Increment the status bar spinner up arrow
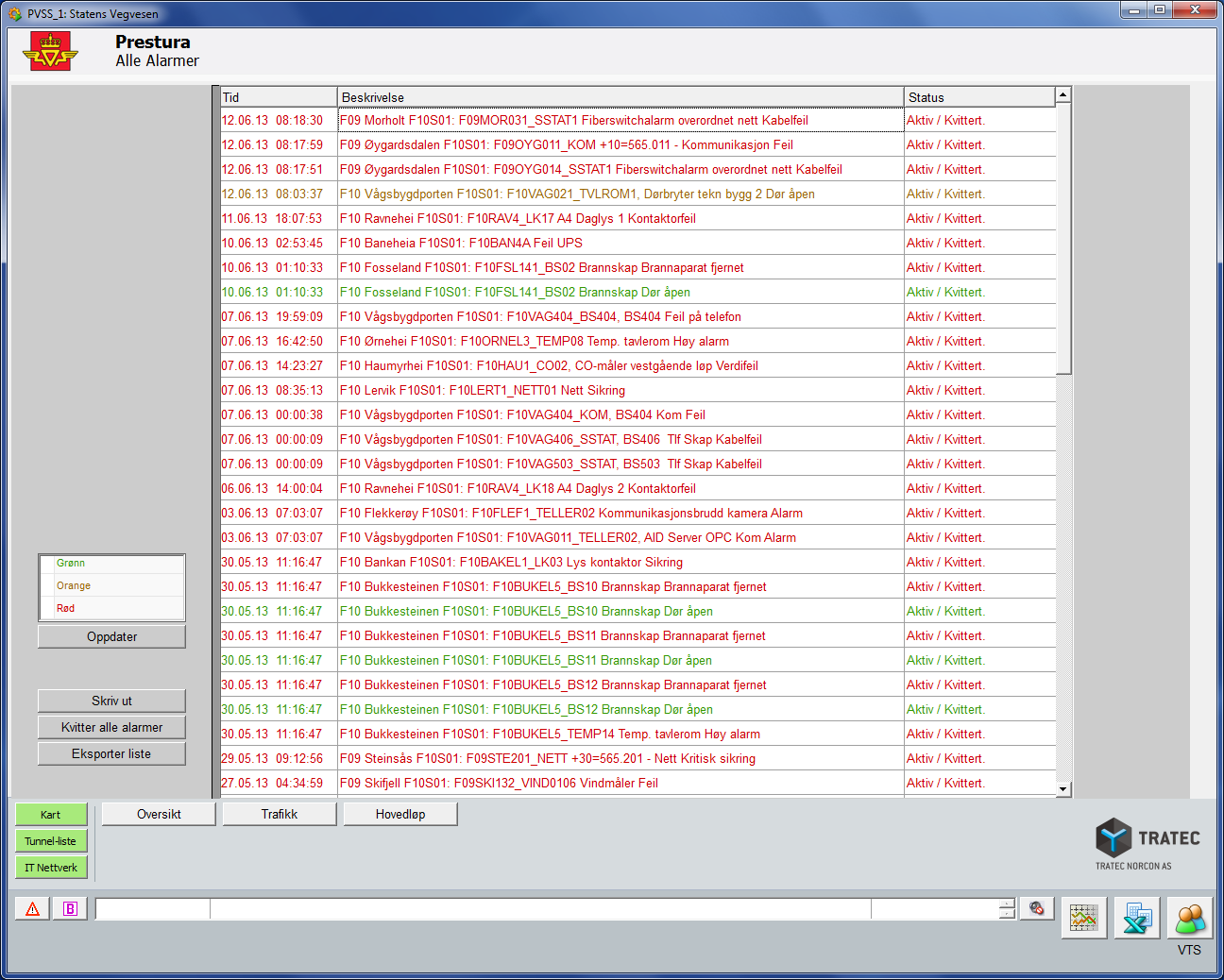 click(x=1007, y=903)
